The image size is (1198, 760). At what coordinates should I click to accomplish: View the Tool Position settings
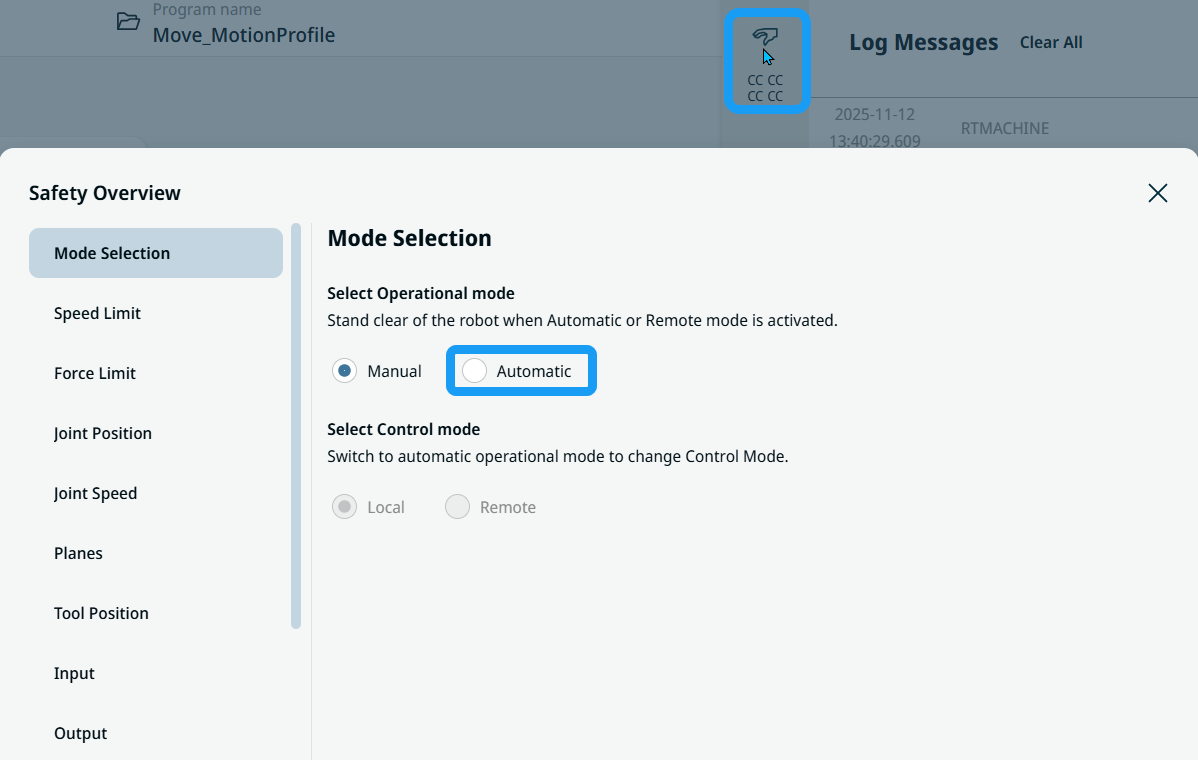[x=101, y=613]
